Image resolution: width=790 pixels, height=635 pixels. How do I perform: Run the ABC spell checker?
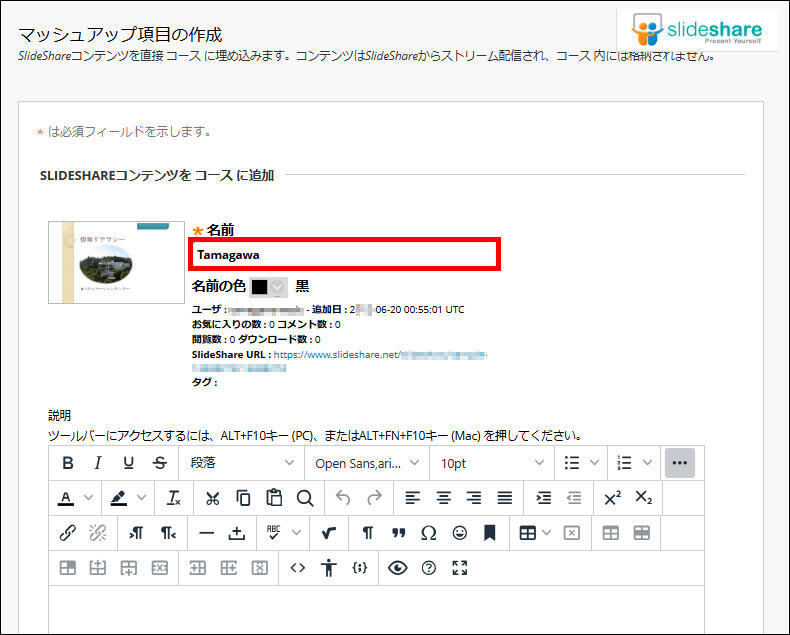[x=274, y=533]
